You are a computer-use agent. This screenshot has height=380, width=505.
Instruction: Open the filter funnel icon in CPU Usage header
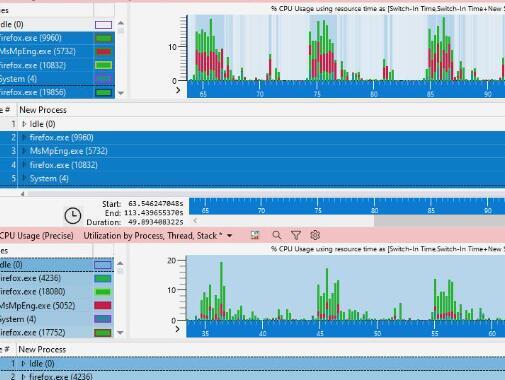296,235
